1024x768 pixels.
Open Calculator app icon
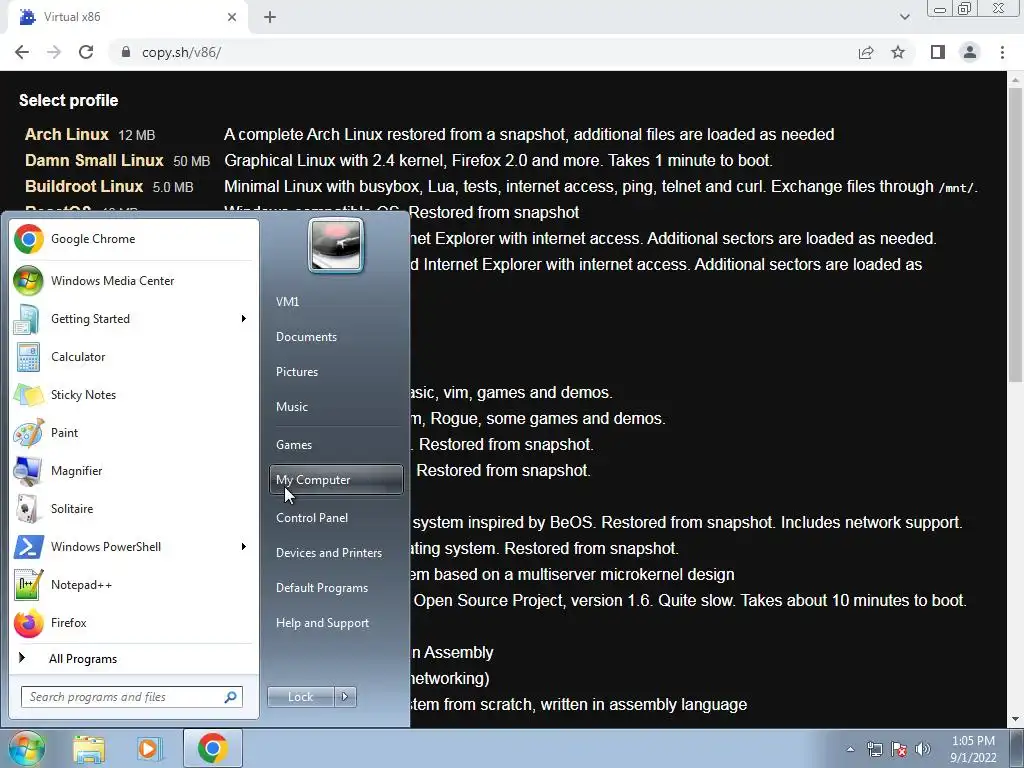(29, 357)
